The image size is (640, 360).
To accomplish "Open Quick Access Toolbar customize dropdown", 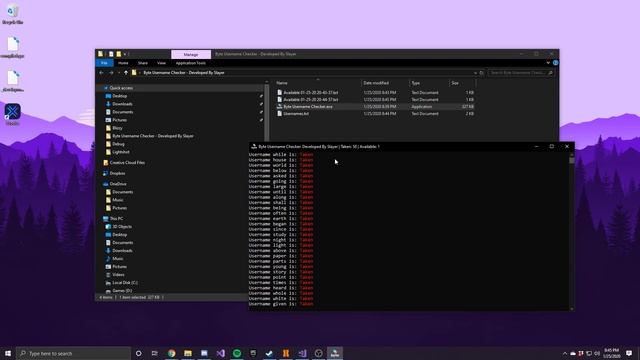I will [x=126, y=54].
